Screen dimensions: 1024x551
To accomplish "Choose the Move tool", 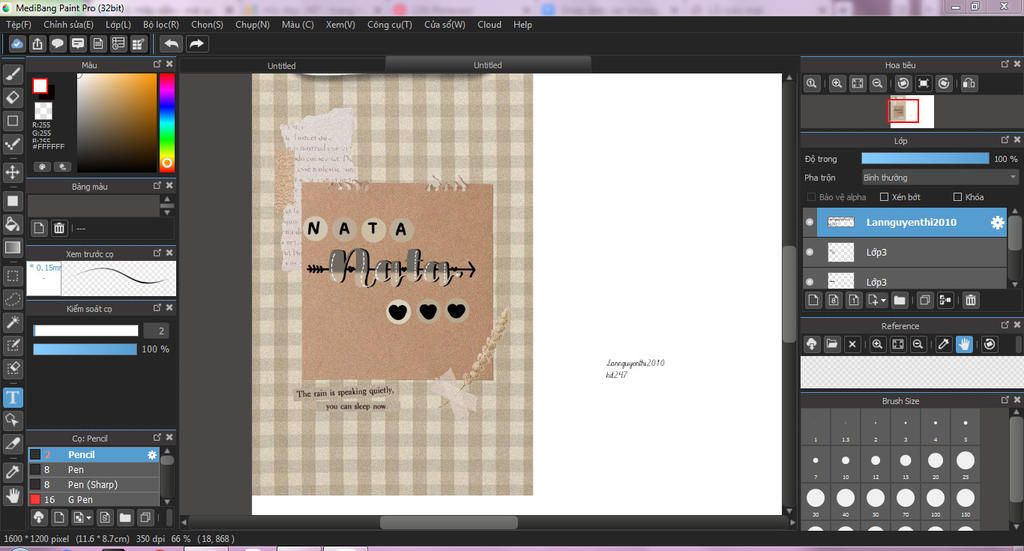I will click(13, 172).
